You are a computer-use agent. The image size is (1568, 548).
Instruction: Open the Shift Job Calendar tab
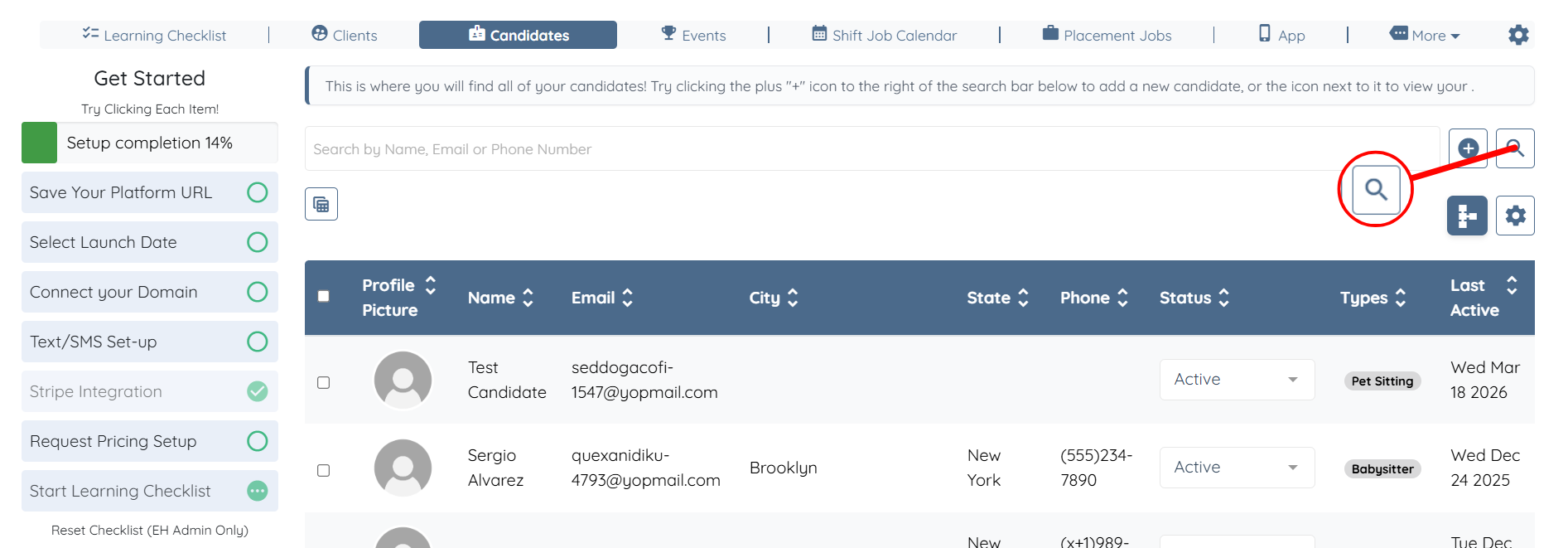point(884,35)
